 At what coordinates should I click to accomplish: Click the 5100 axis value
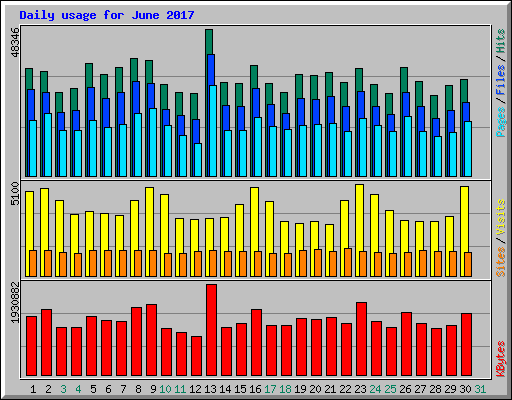15,193
